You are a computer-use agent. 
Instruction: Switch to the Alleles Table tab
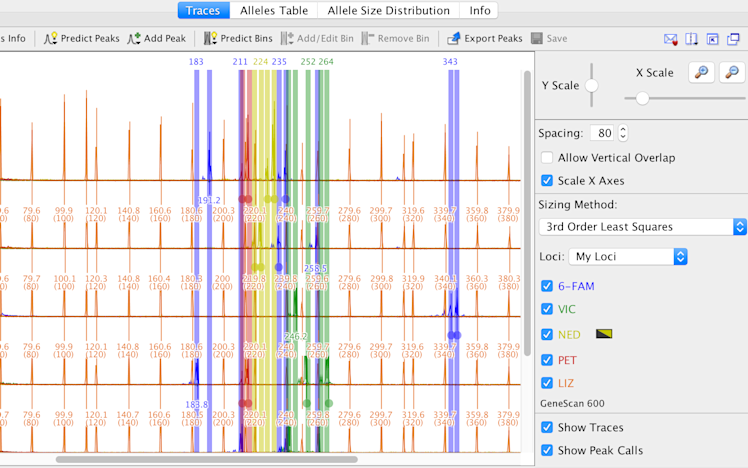(x=273, y=11)
